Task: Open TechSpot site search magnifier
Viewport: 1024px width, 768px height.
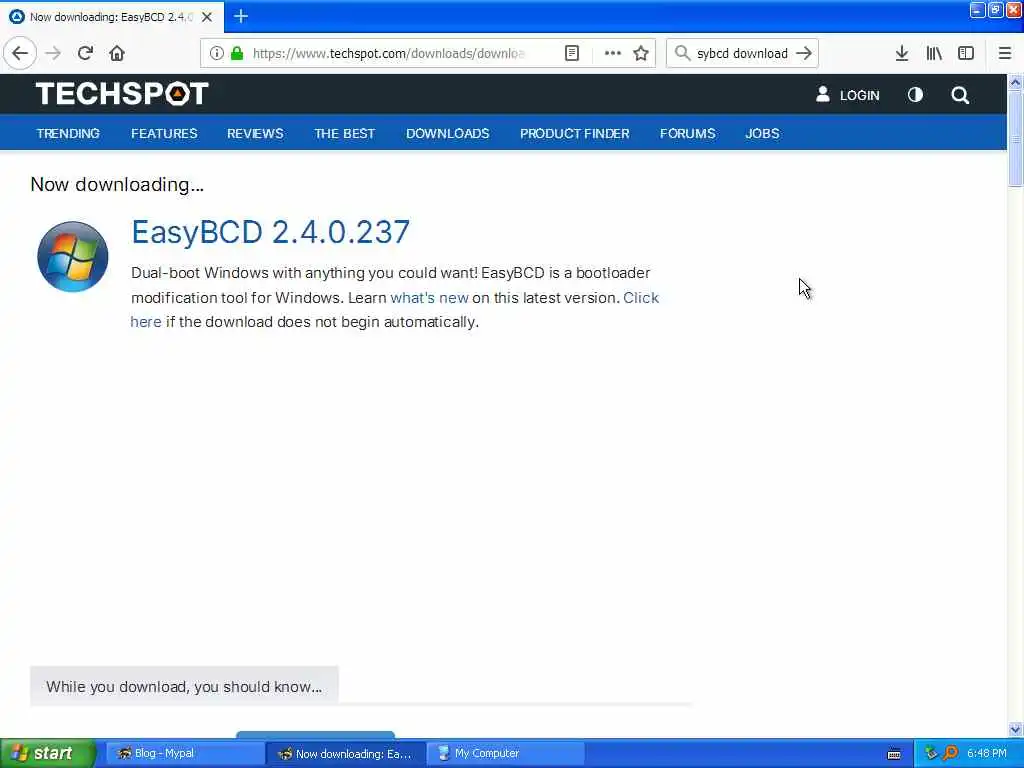Action: [x=960, y=95]
